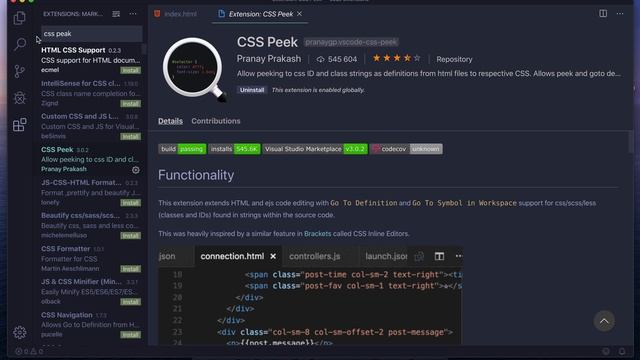
Task: Click the extensions list scrollbar
Action: pos(144,49)
